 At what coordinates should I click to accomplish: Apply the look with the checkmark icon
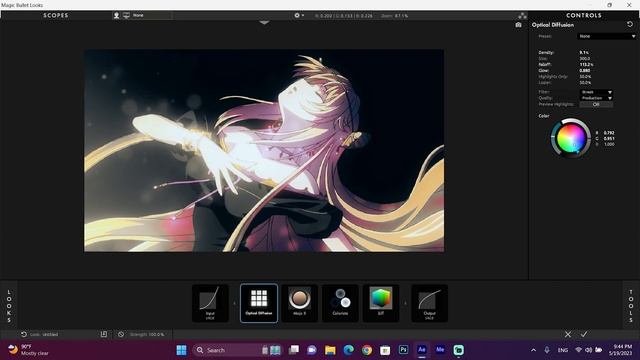584,334
